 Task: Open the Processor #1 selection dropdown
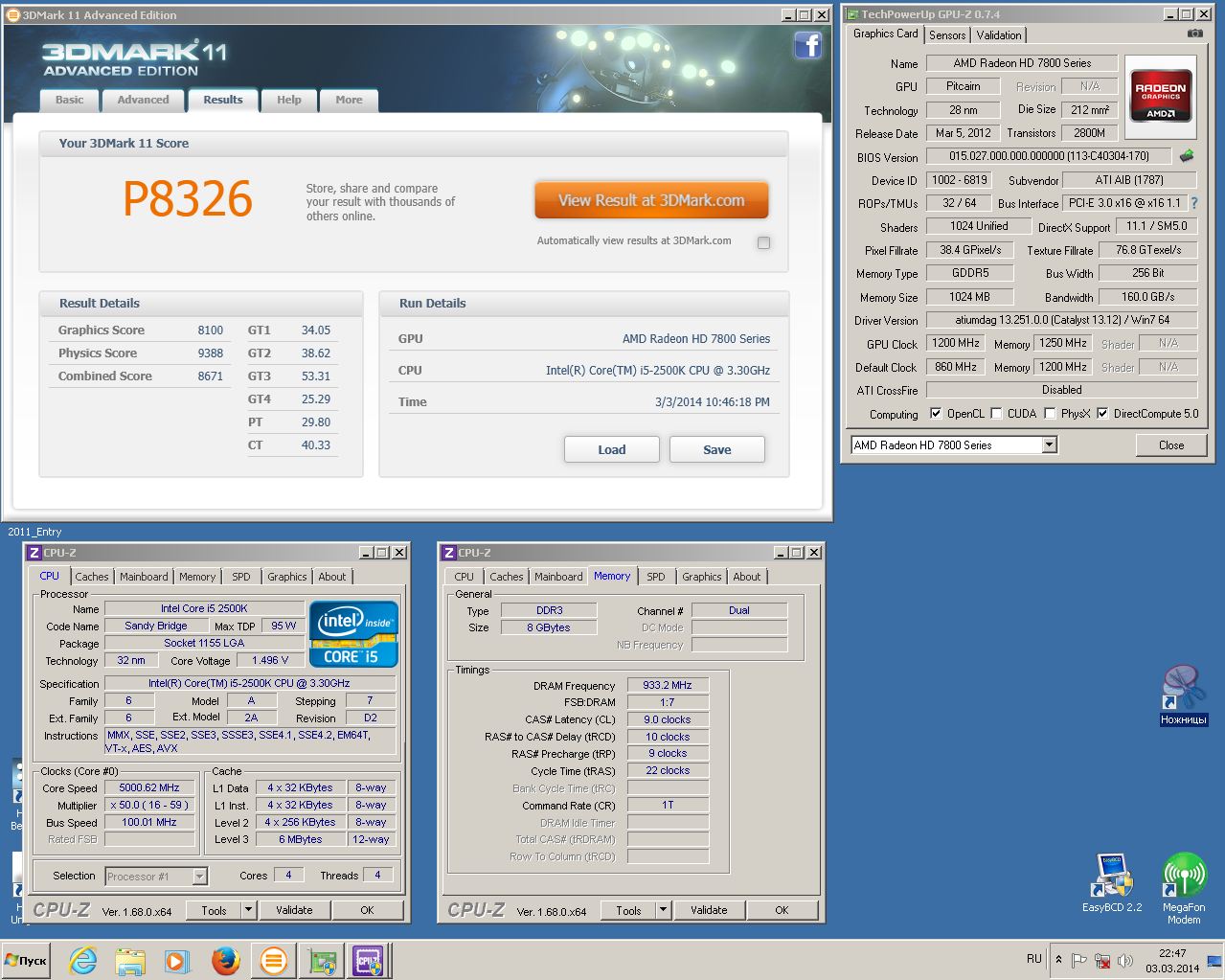coord(199,876)
